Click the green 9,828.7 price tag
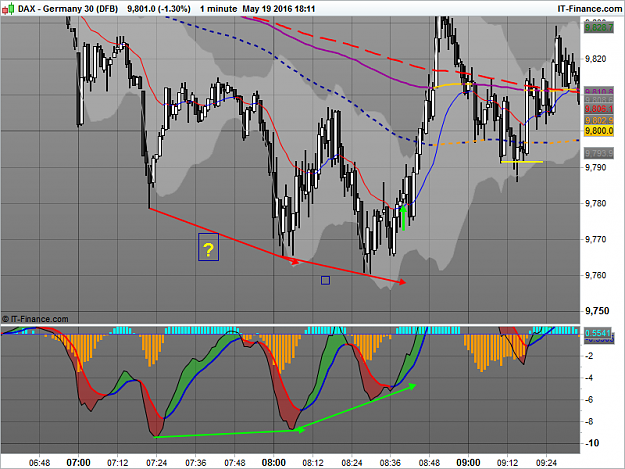 point(599,27)
